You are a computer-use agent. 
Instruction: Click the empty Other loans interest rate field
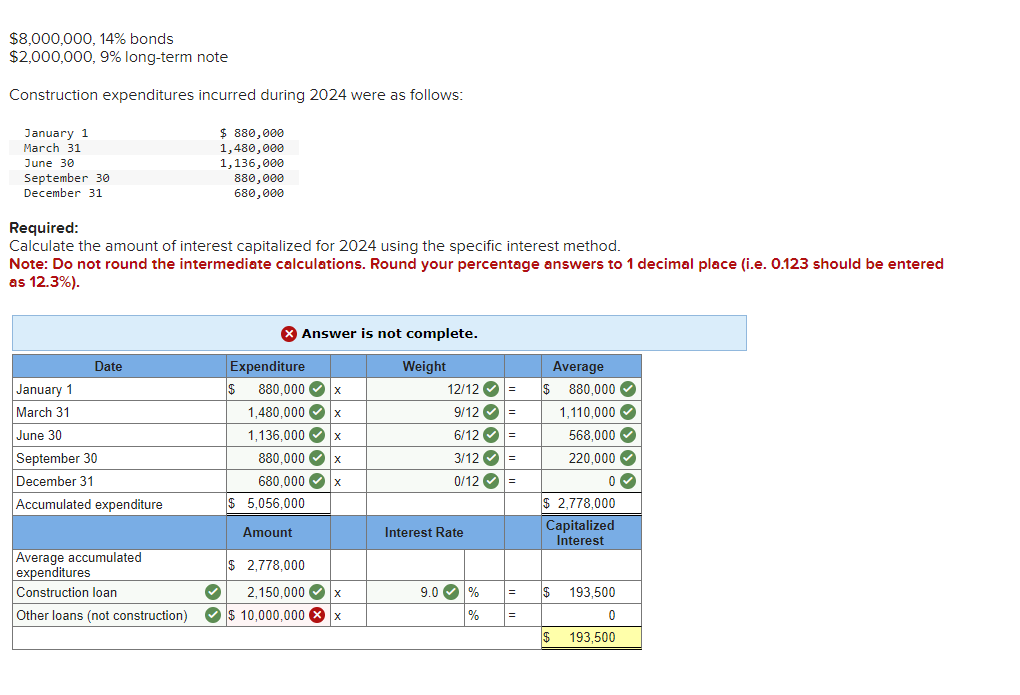[x=416, y=615]
